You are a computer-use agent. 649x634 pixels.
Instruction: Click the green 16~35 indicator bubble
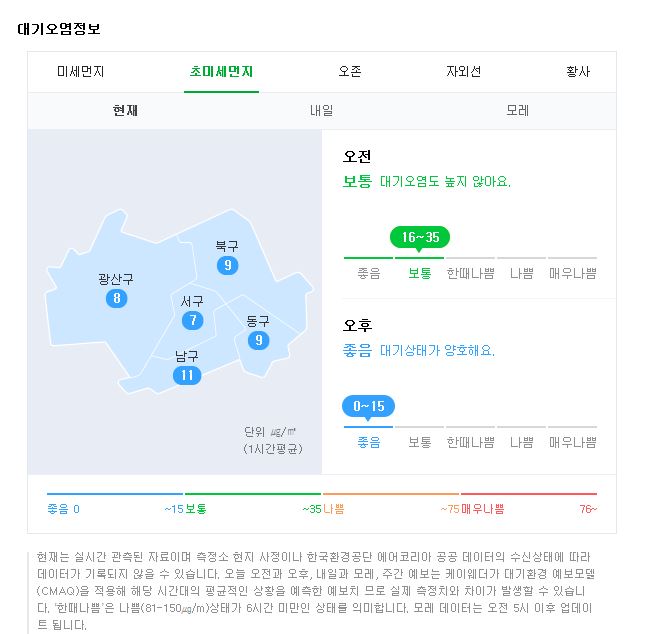(420, 238)
